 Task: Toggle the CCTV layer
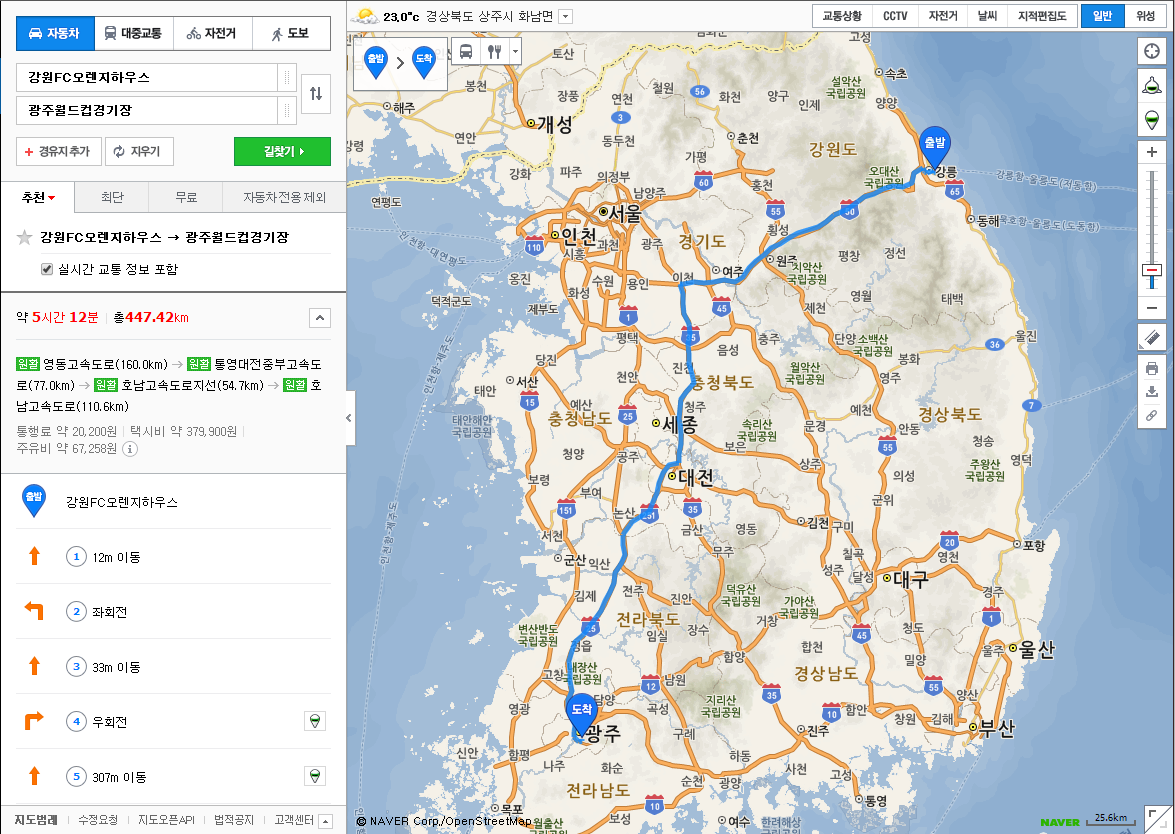click(x=895, y=16)
